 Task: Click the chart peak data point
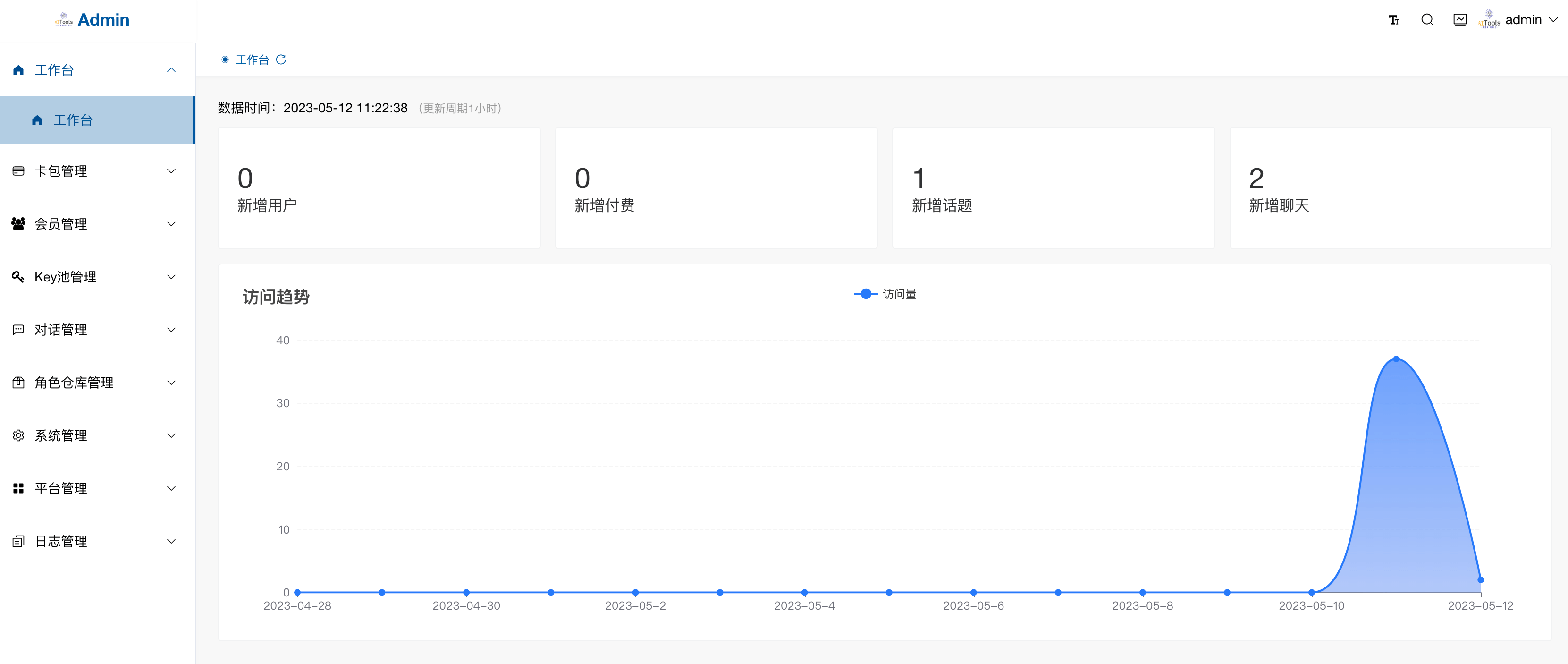[1396, 359]
